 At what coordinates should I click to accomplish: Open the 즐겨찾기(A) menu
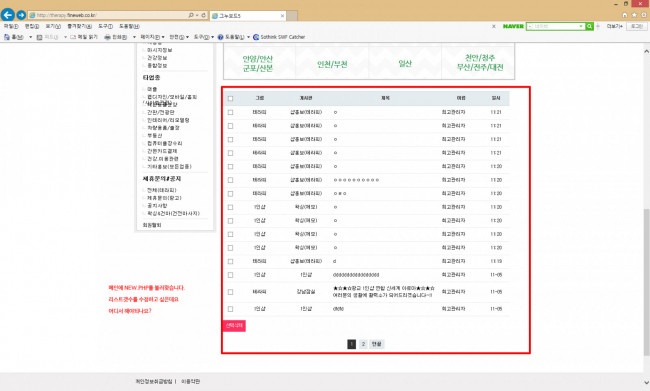click(80, 26)
